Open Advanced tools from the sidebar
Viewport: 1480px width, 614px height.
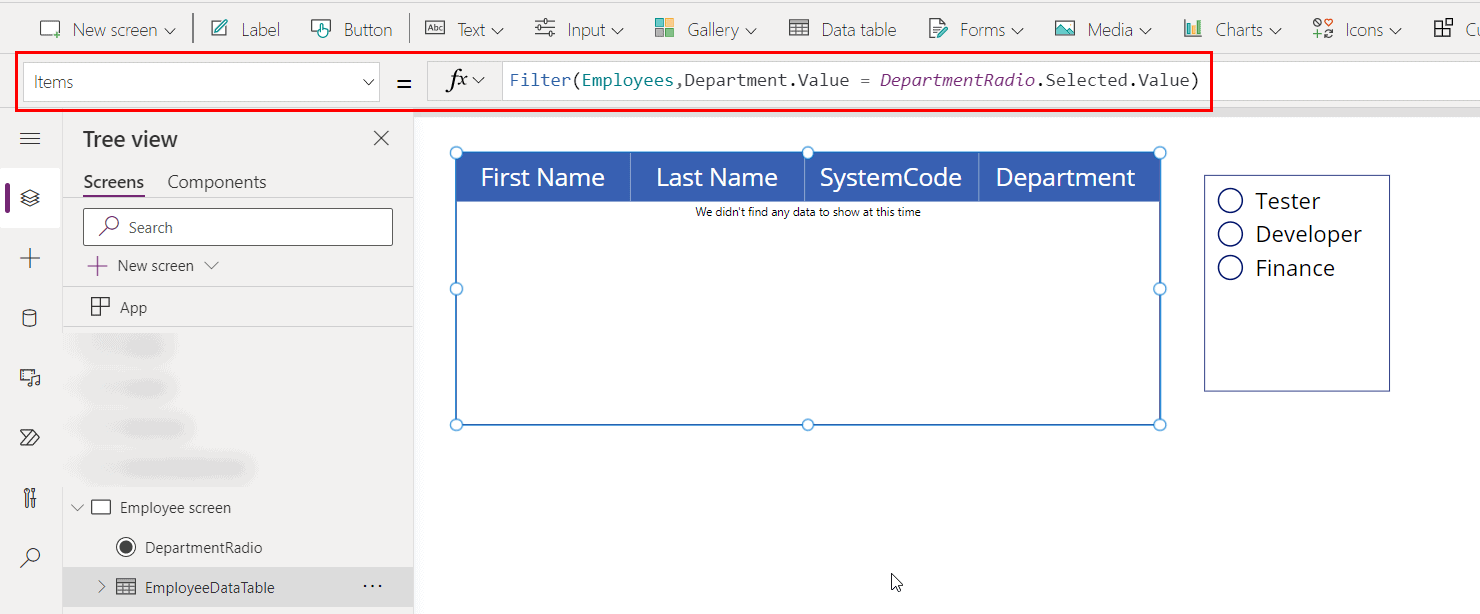click(x=30, y=497)
